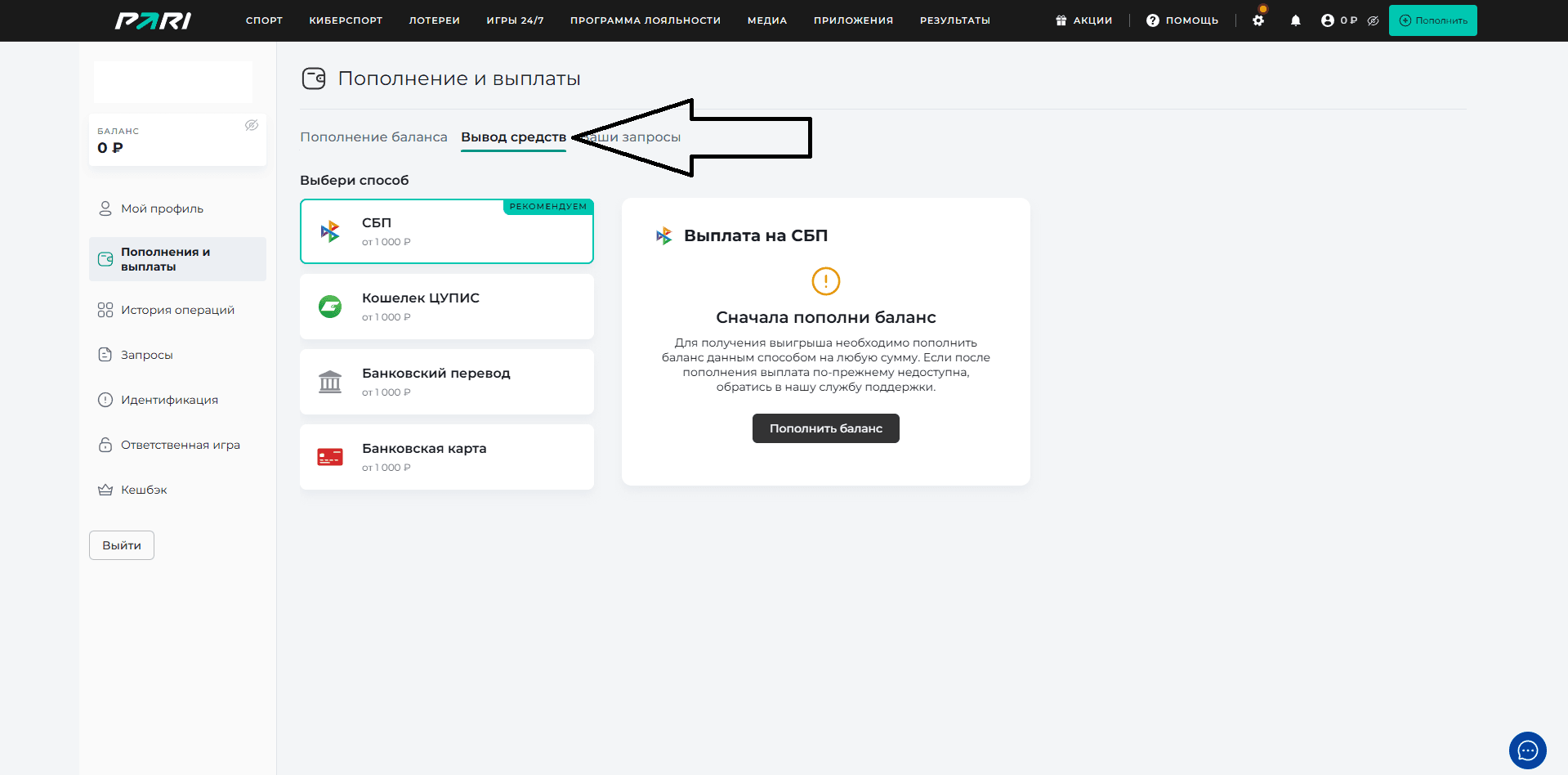
Task: Go to КИБЕРСПОРТ section
Action: (x=346, y=20)
